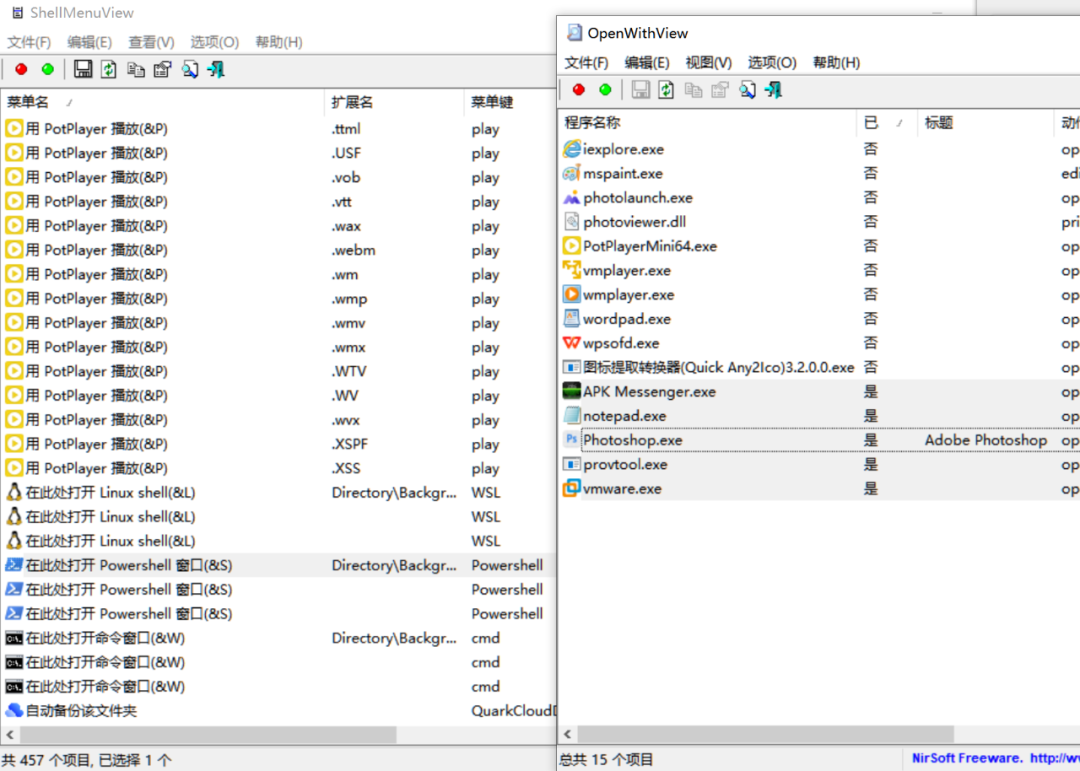
Task: Sort by the 扩展名 column header
Action: pyautogui.click(x=352, y=102)
